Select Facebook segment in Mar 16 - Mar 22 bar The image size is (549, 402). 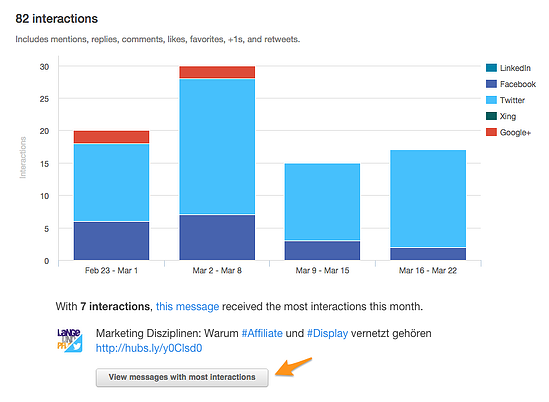click(428, 254)
